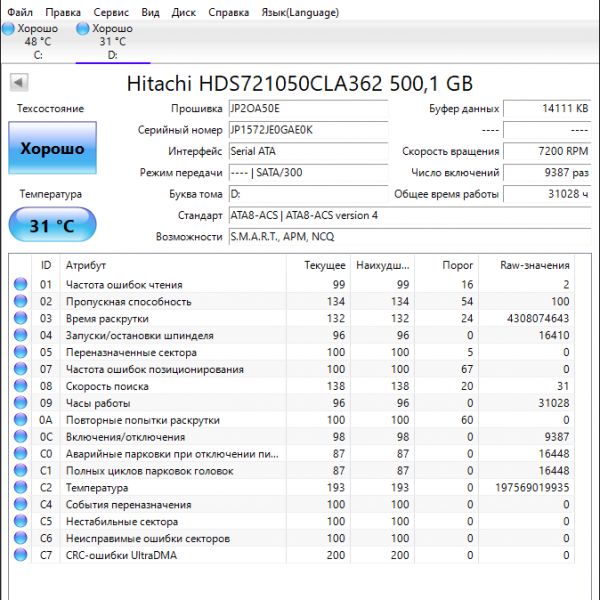Viewport: 600px width, 600px height.
Task: Open the Файл menu
Action: click(19, 12)
